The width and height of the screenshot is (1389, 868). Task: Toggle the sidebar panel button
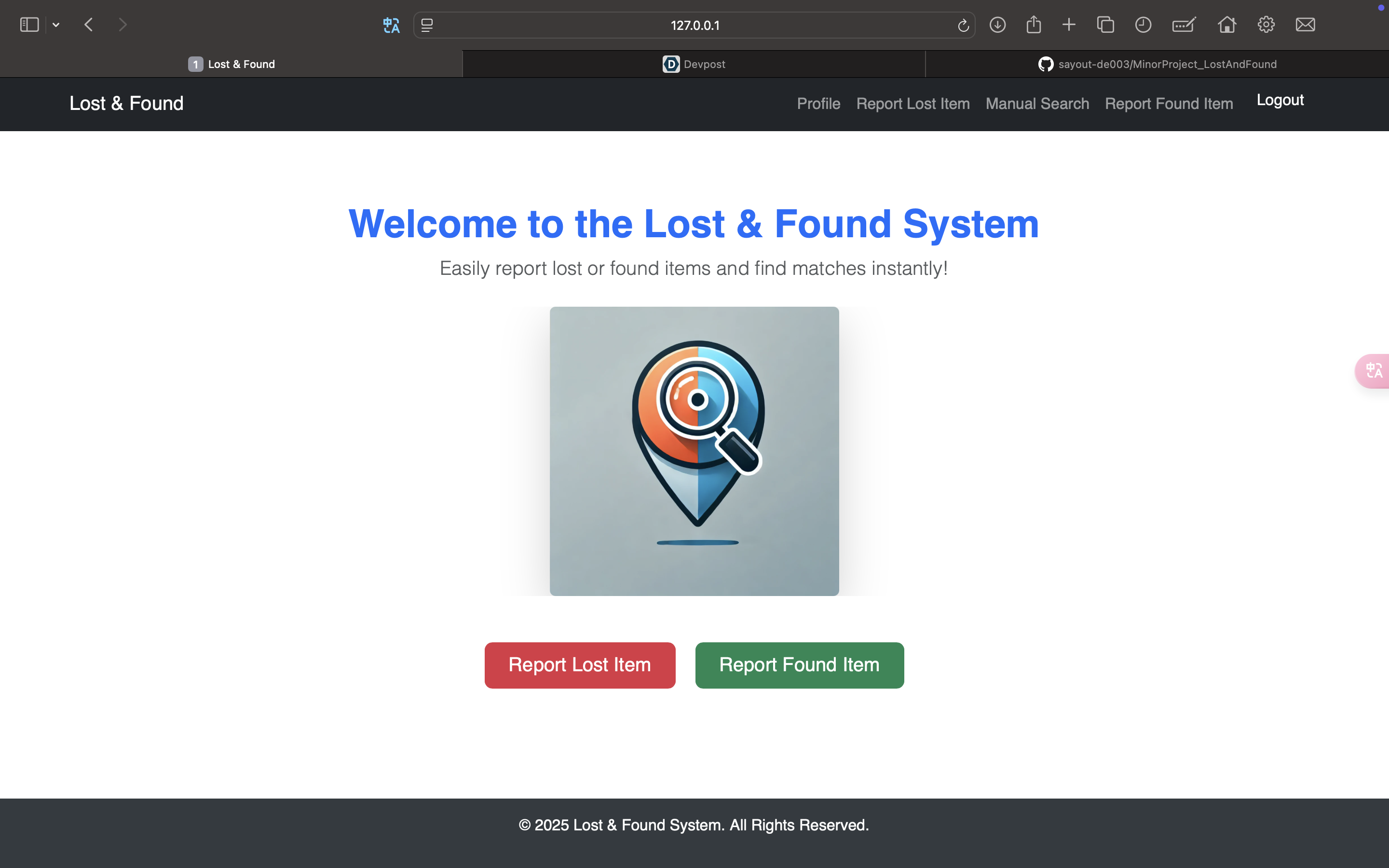coord(29,25)
